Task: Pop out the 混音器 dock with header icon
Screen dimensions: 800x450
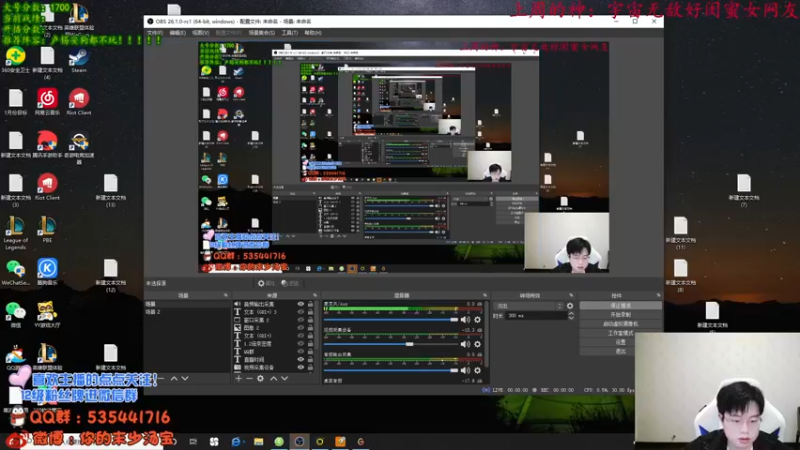Action: [485, 295]
